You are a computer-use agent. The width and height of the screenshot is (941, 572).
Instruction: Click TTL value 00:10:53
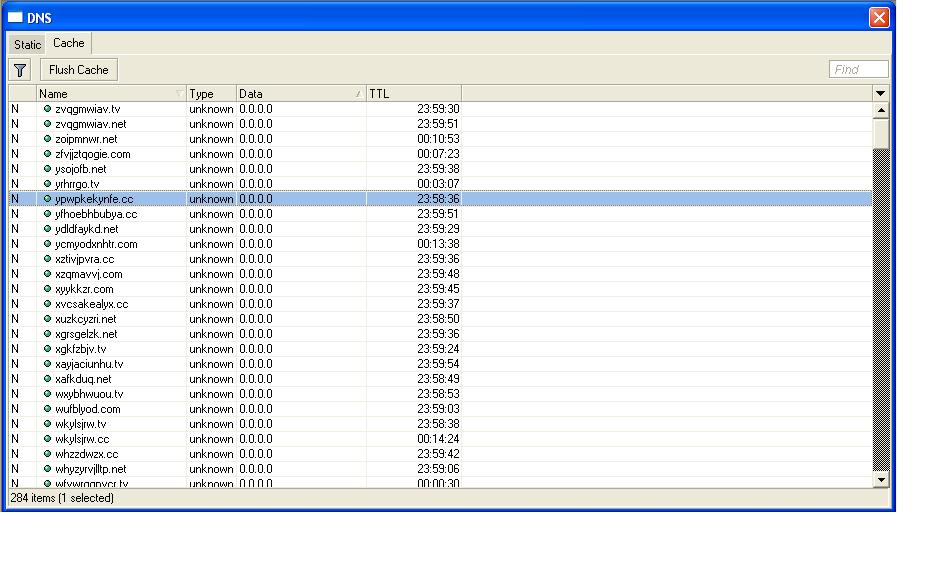click(x=438, y=139)
